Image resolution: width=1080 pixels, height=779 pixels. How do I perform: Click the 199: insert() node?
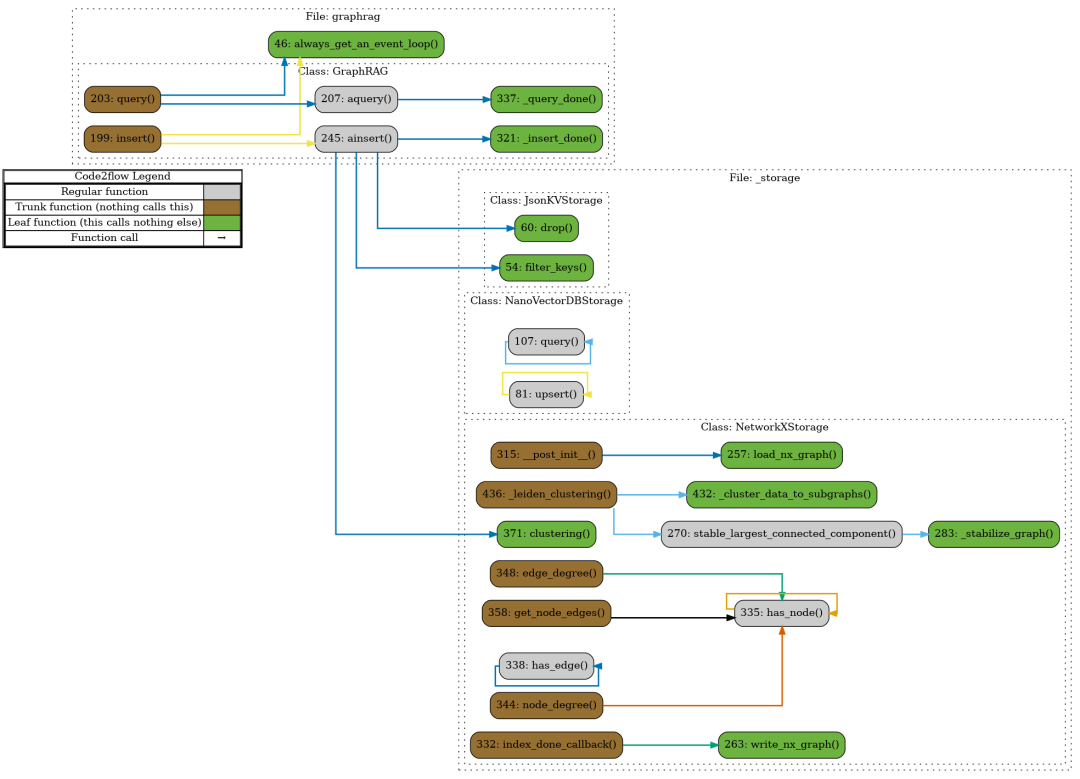(122, 138)
